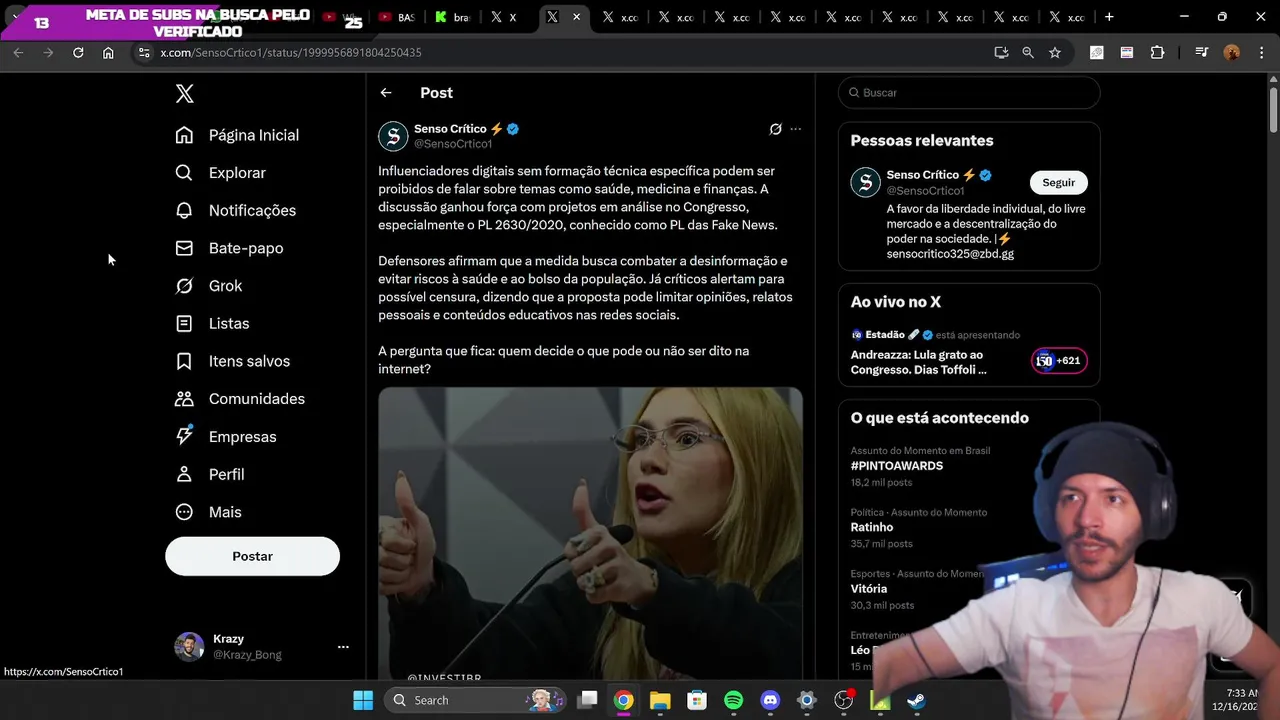Open the media control icon in Chrome toolbar
Image resolution: width=1280 pixels, height=720 pixels.
click(1201, 52)
